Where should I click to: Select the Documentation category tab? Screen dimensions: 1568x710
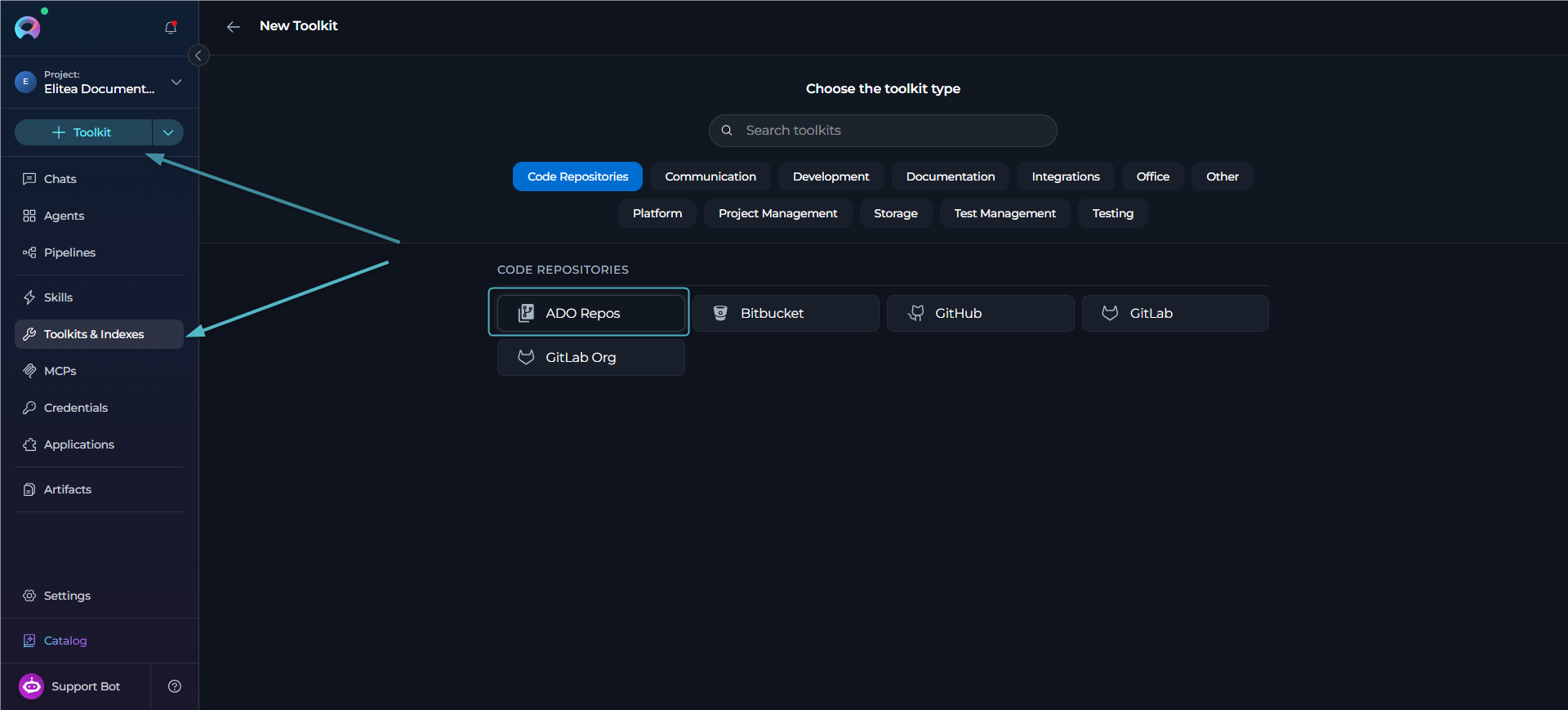[x=951, y=176]
